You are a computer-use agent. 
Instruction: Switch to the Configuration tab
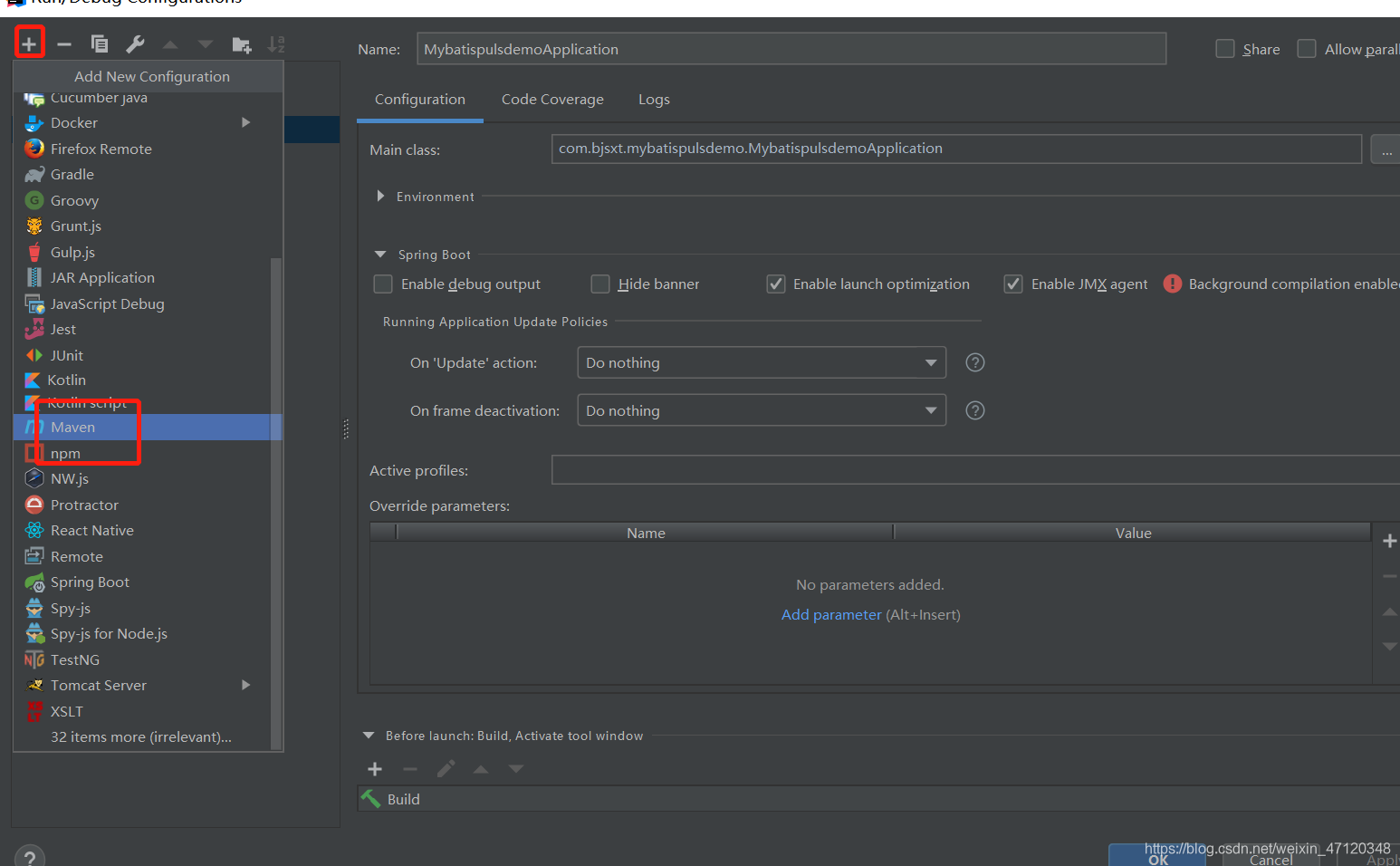point(420,100)
